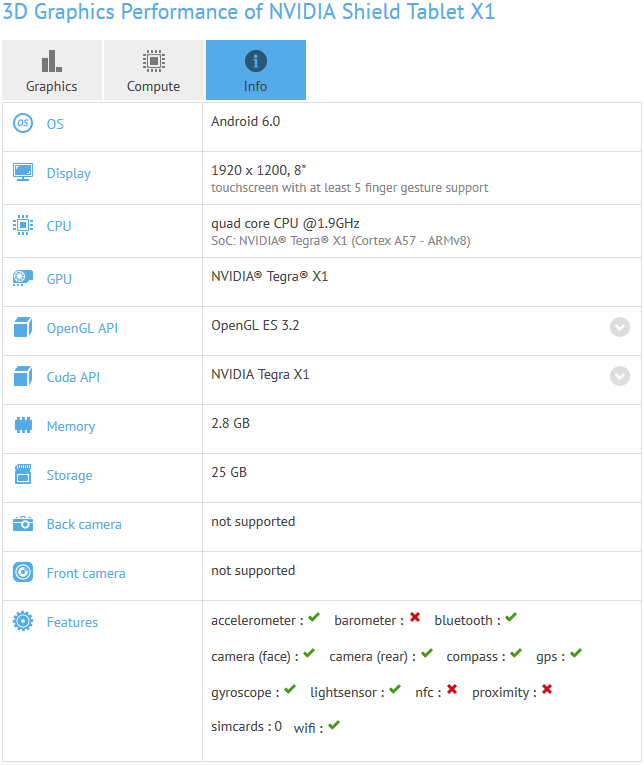Select the Info tab

pyautogui.click(x=255, y=70)
